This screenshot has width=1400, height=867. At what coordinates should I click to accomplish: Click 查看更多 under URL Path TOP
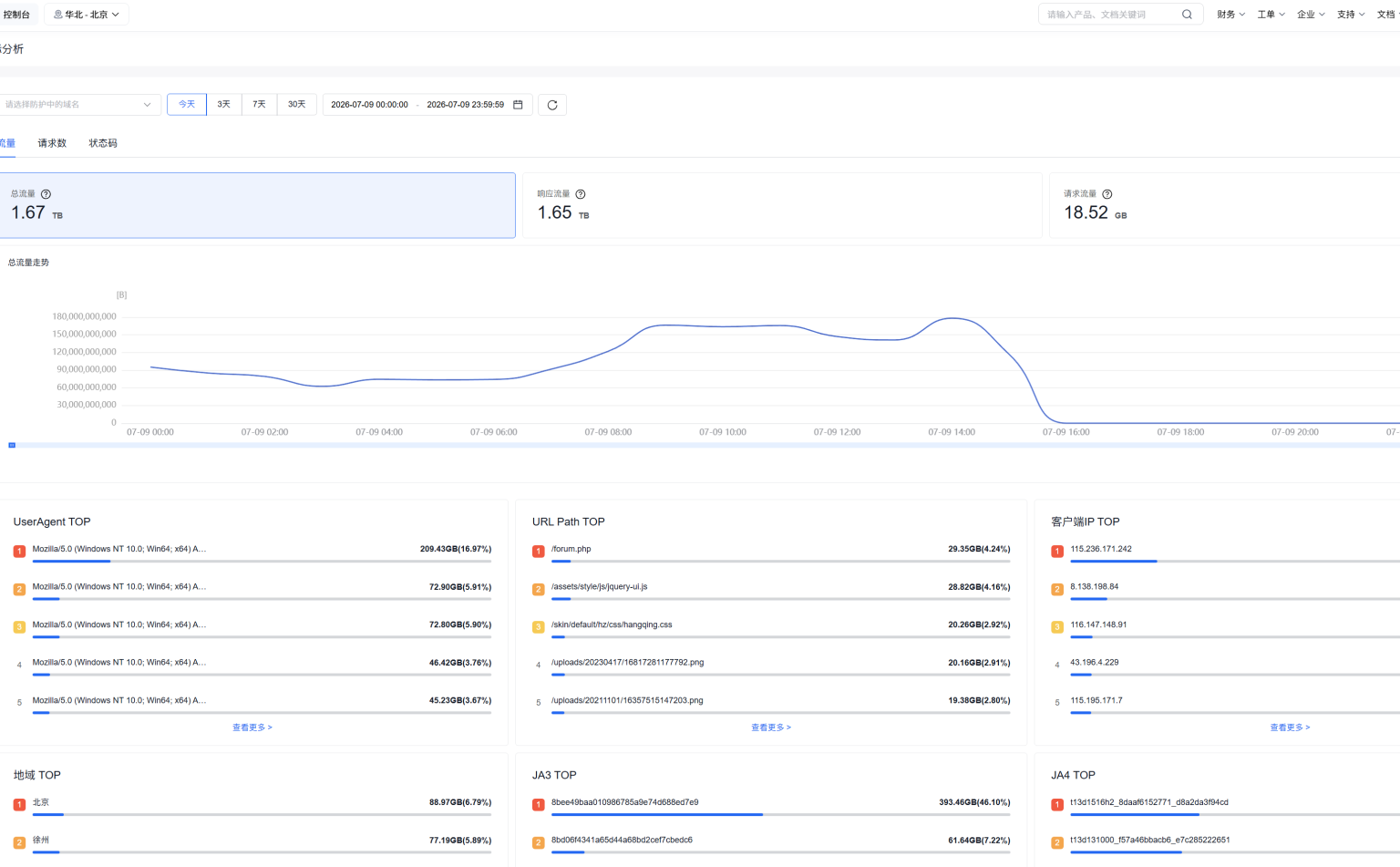tap(771, 728)
